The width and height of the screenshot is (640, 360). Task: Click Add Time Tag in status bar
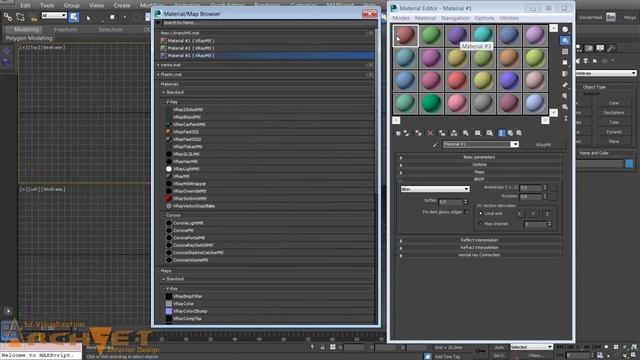click(x=447, y=356)
